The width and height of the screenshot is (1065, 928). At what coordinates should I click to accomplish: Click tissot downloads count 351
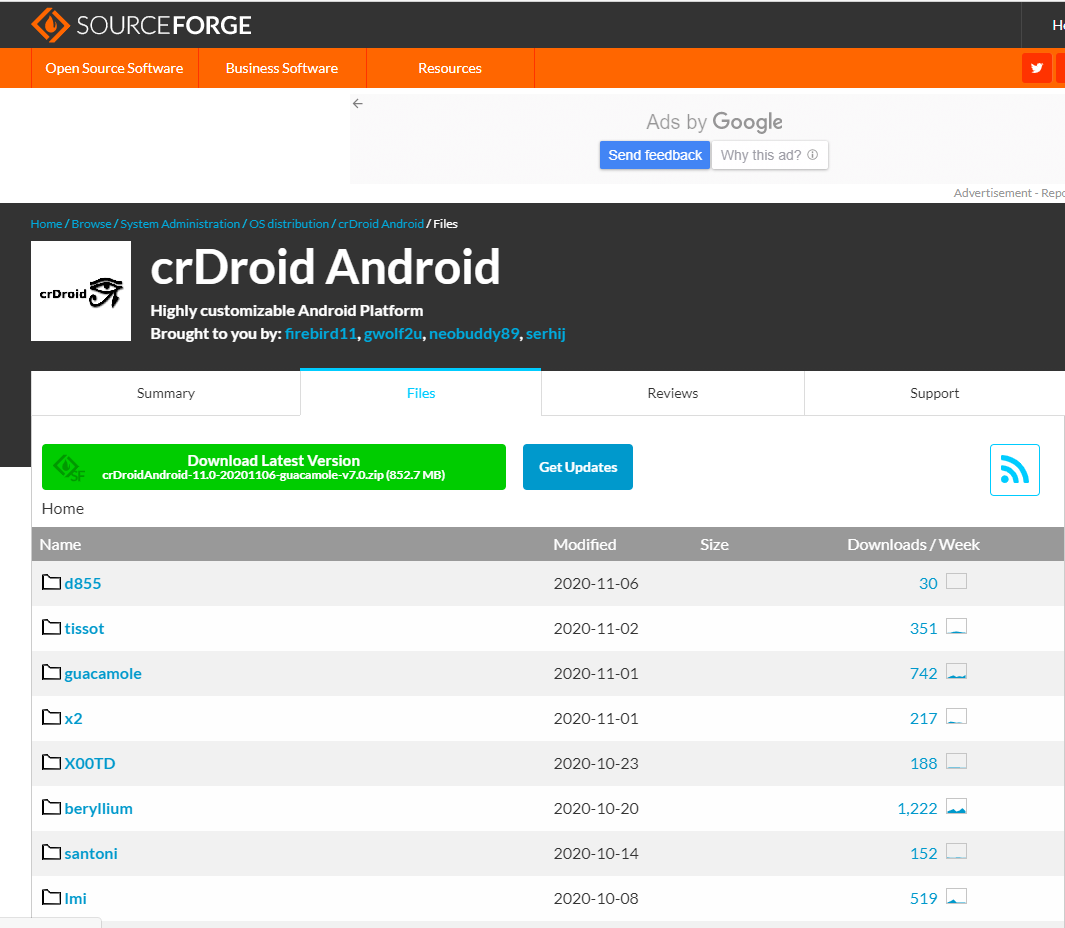923,628
